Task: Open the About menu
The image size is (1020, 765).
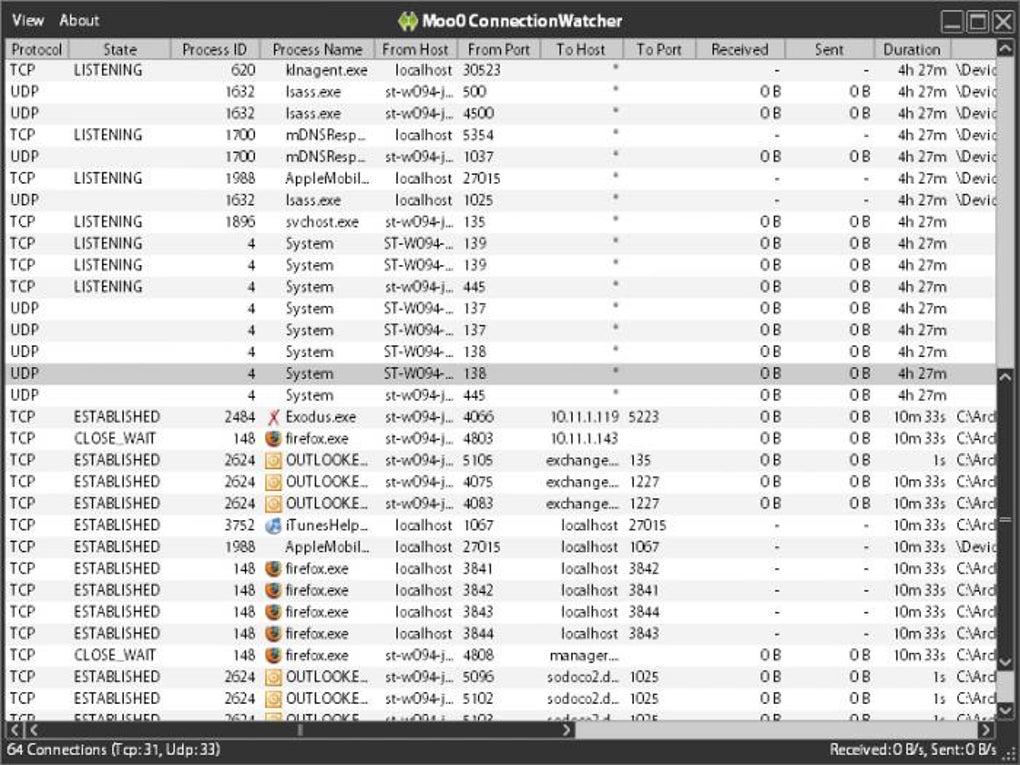Action: point(79,20)
